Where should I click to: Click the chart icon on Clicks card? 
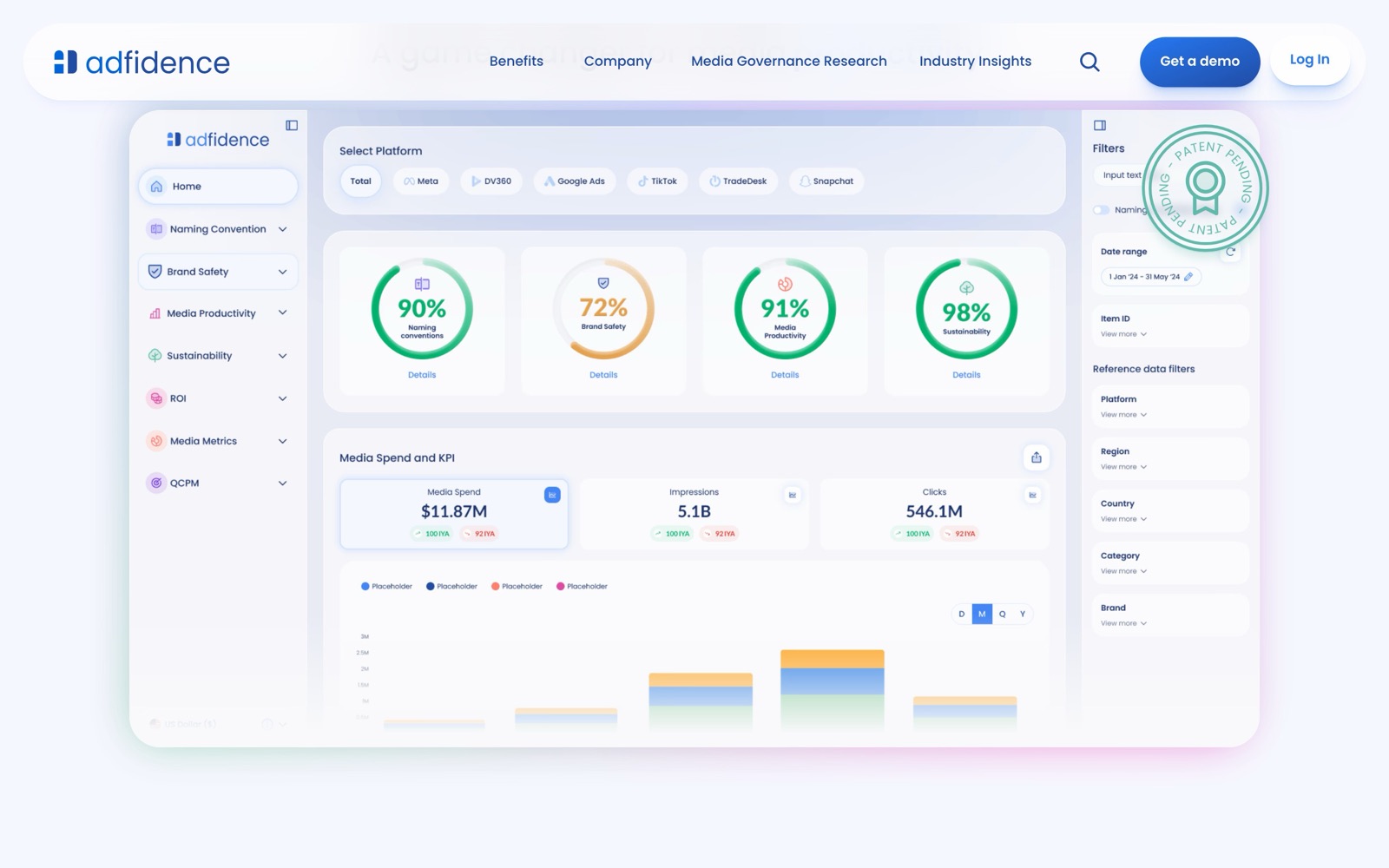pos(1032,495)
